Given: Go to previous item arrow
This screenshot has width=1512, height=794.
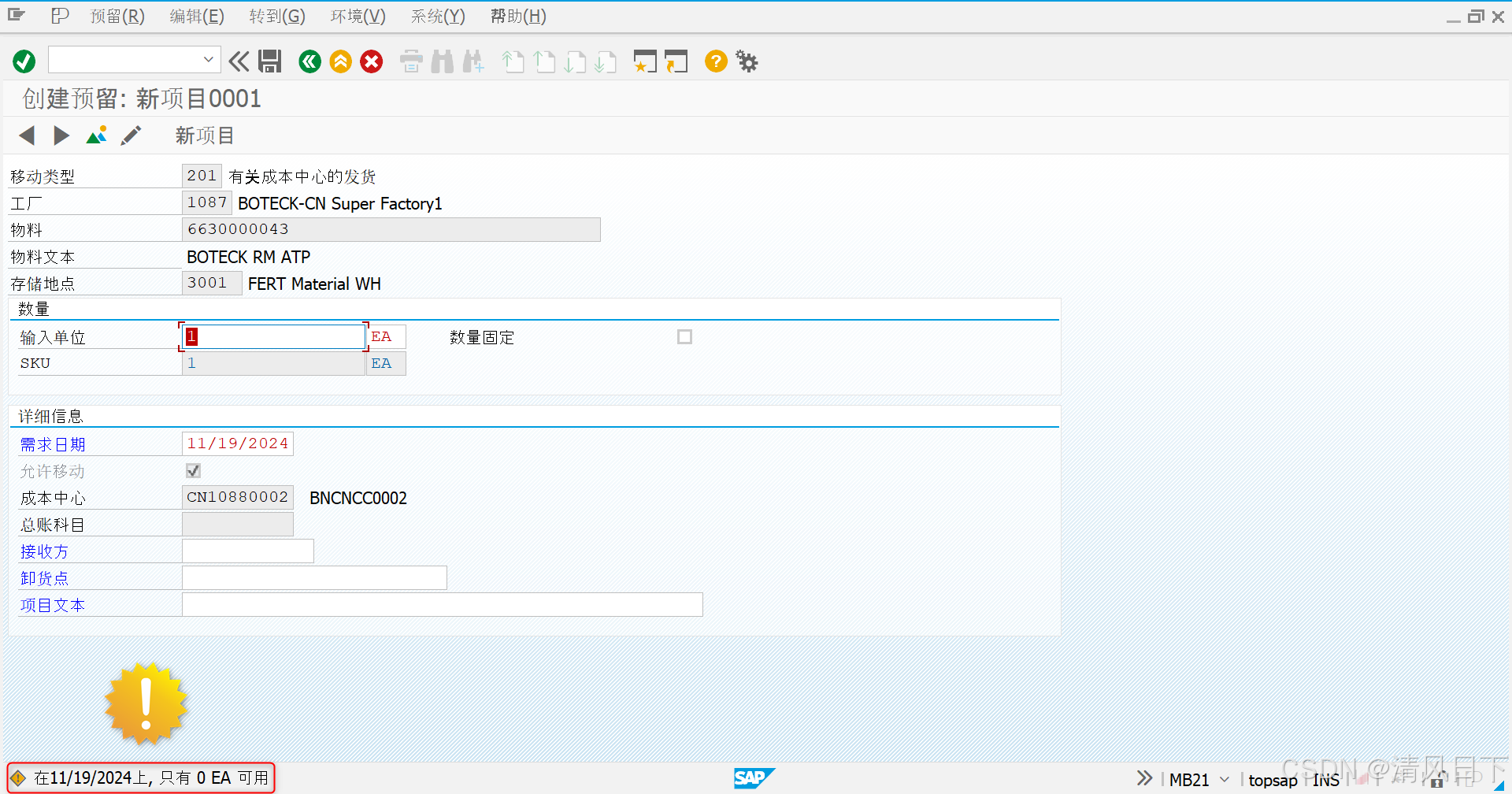Looking at the screenshot, I should 27,135.
